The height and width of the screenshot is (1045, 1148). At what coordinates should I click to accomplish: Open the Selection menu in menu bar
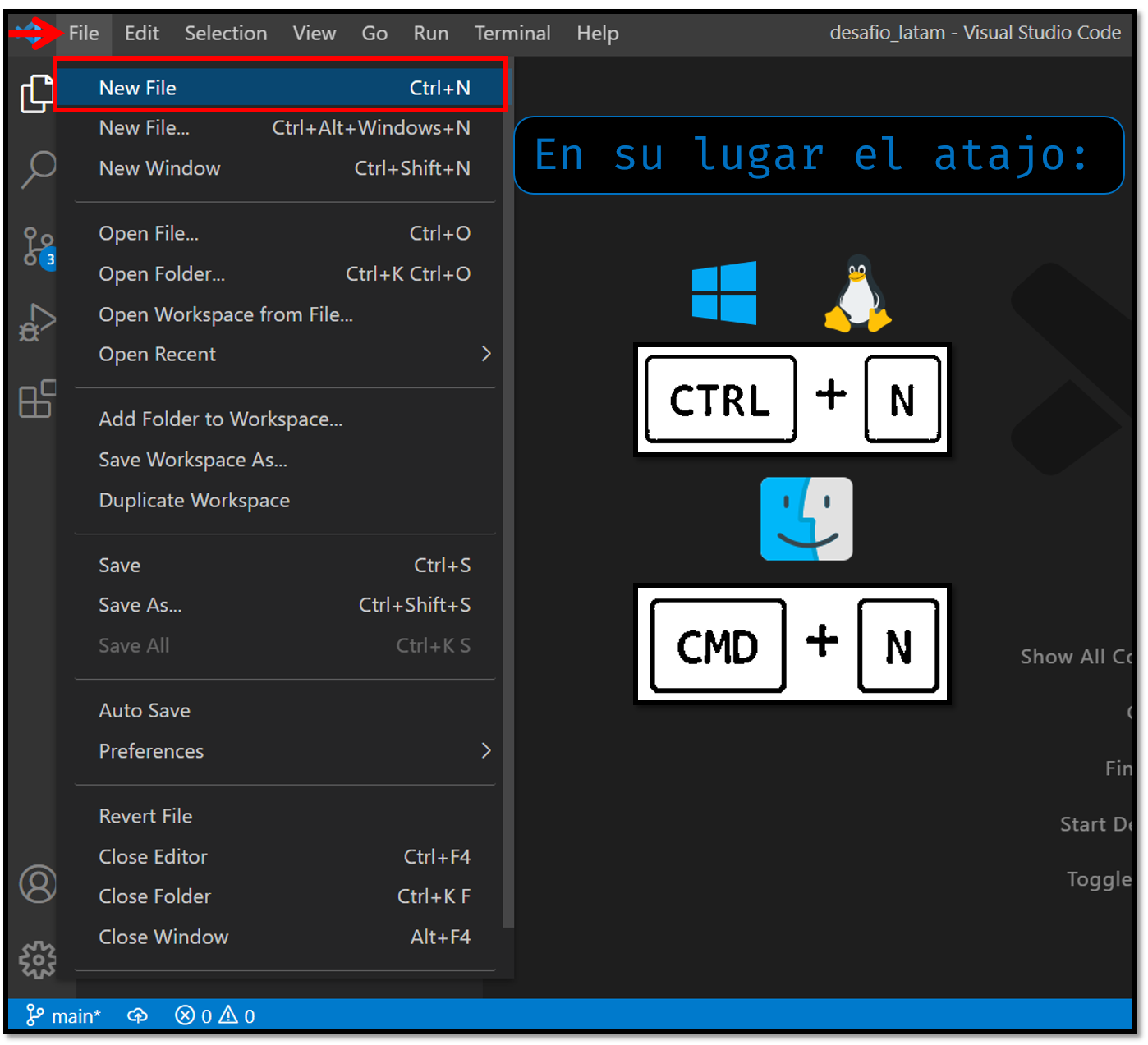click(x=226, y=34)
